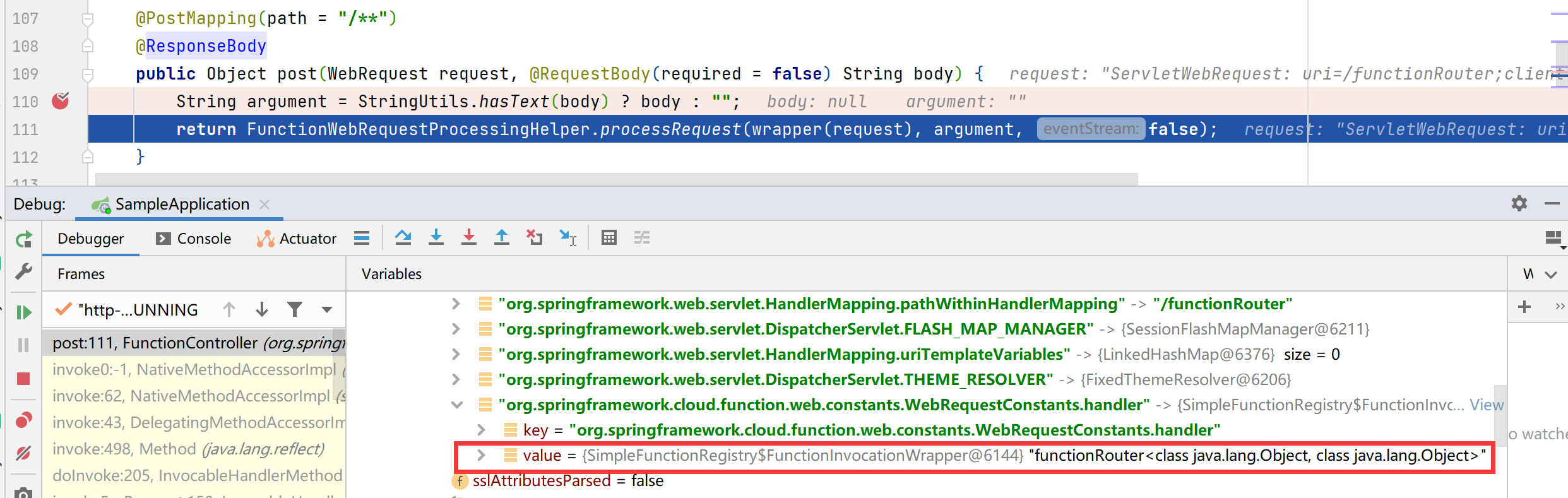Open Debug panel gear settings
The image size is (1568, 498).
(1519, 203)
